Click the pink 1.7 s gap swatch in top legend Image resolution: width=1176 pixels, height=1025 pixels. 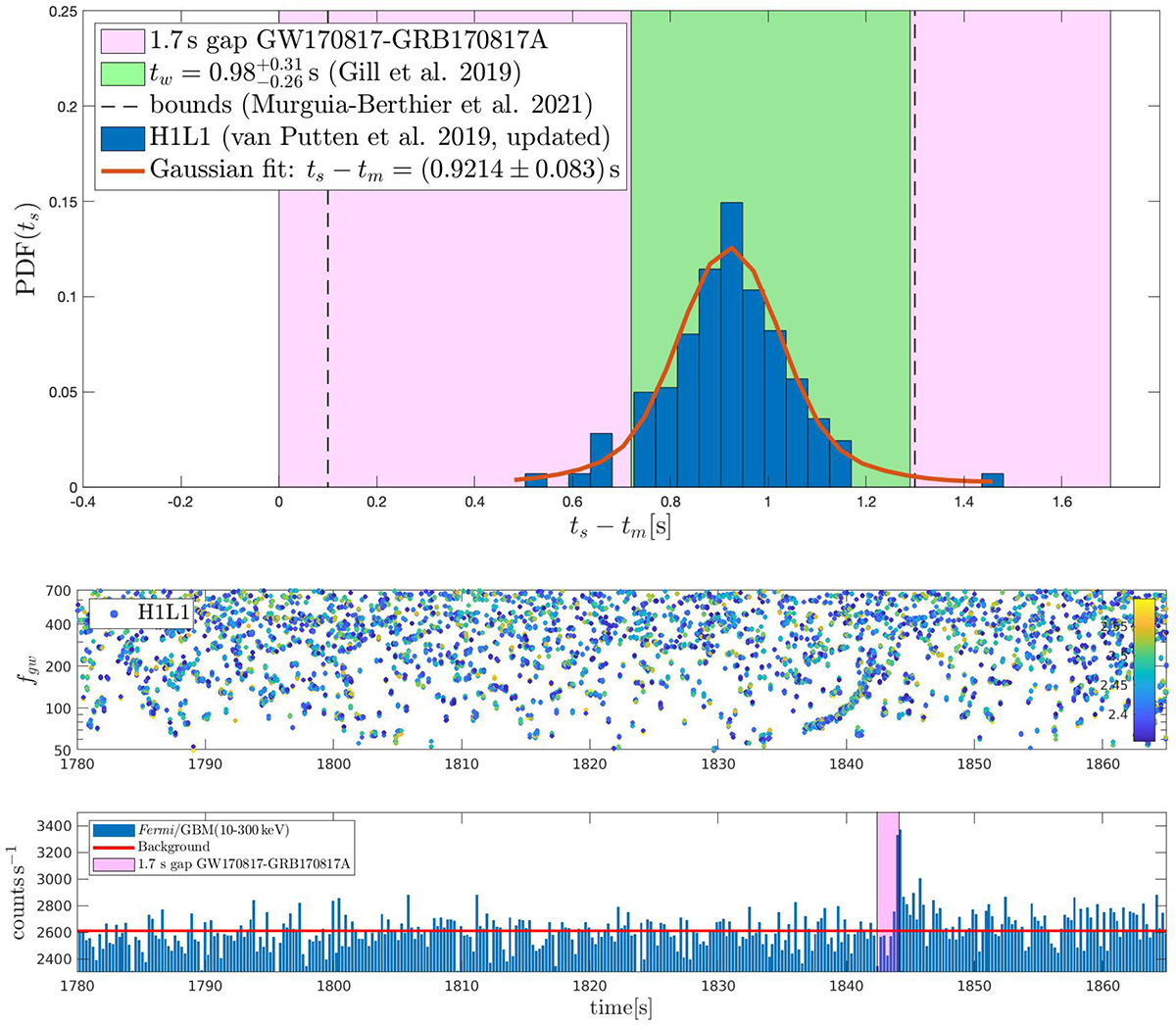pos(123,42)
